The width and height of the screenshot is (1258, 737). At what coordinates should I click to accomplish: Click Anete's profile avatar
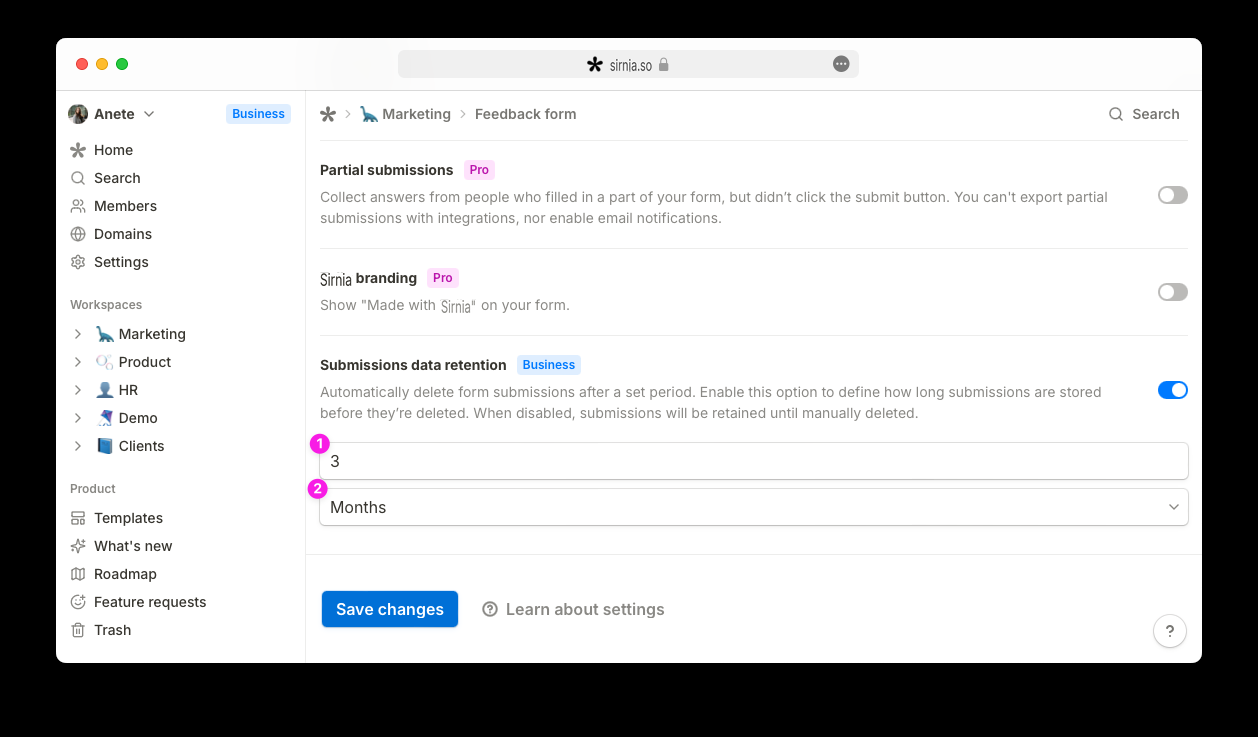(x=78, y=114)
